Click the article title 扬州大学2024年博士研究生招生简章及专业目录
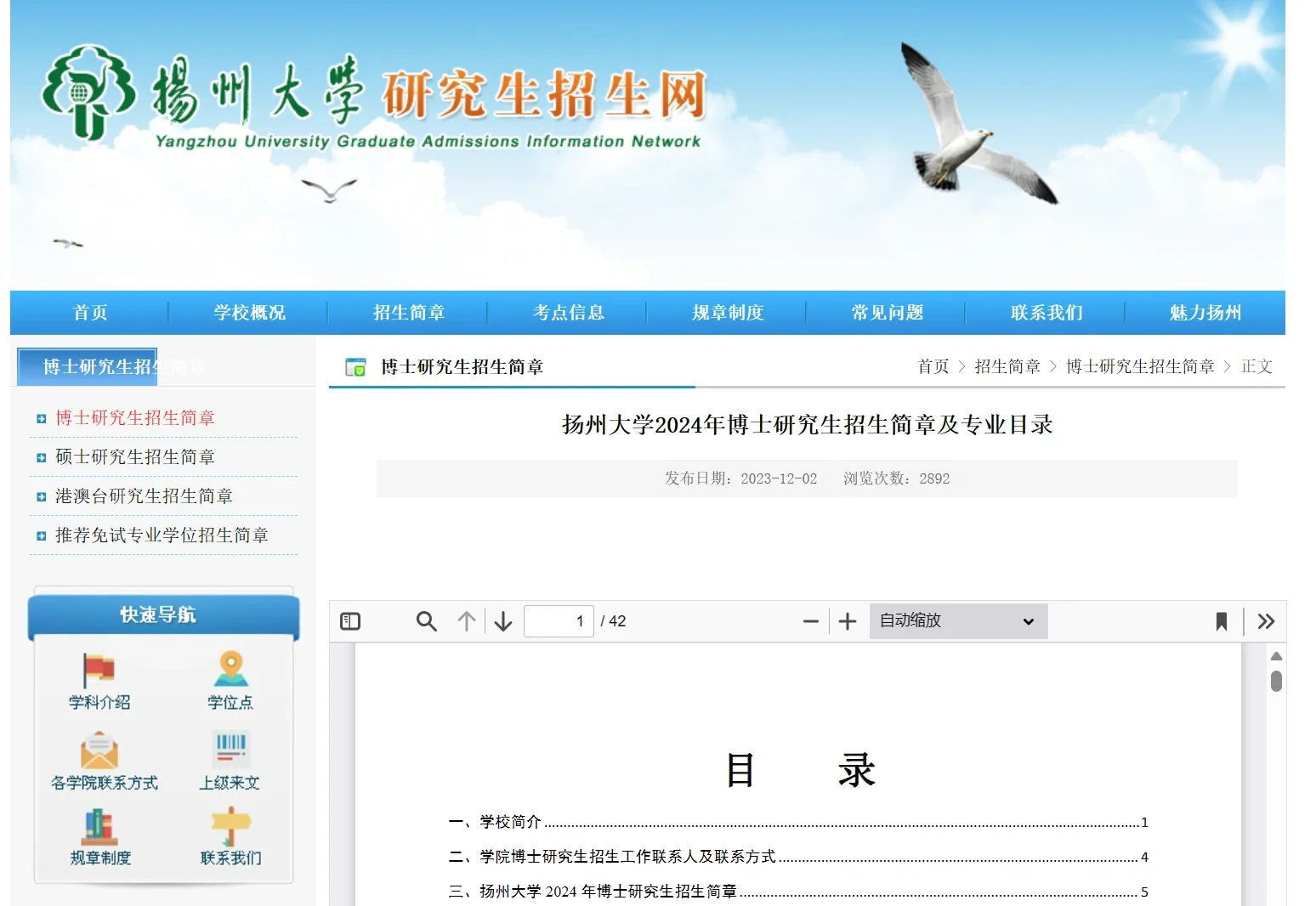 (807, 425)
